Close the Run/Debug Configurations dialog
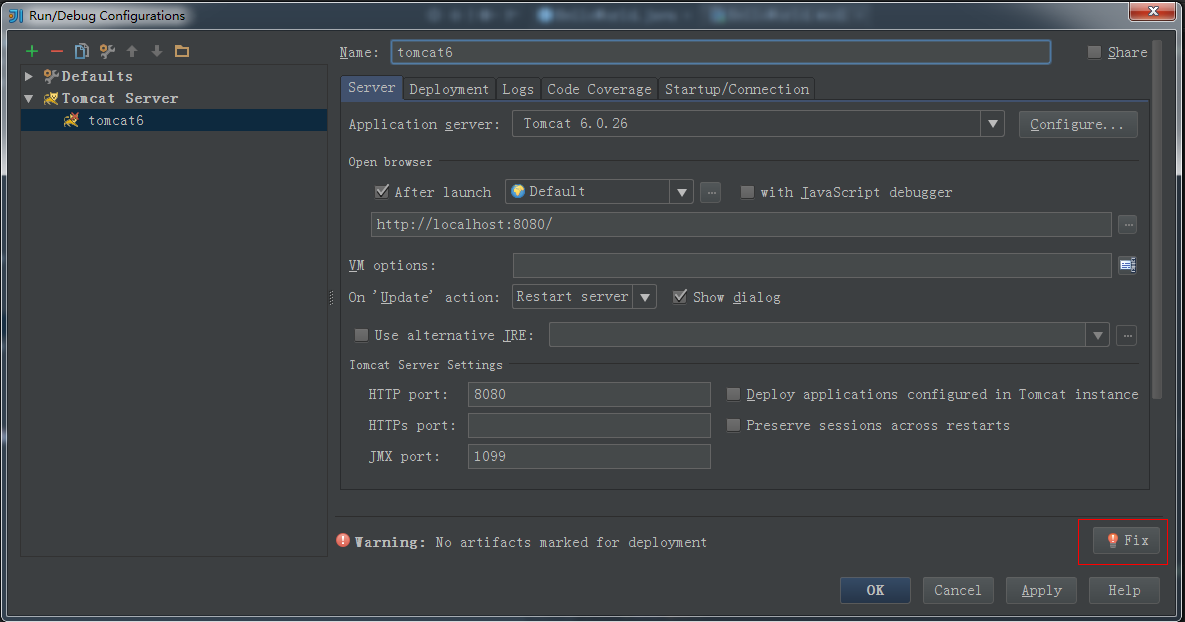The height and width of the screenshot is (622, 1185). (x=1153, y=11)
